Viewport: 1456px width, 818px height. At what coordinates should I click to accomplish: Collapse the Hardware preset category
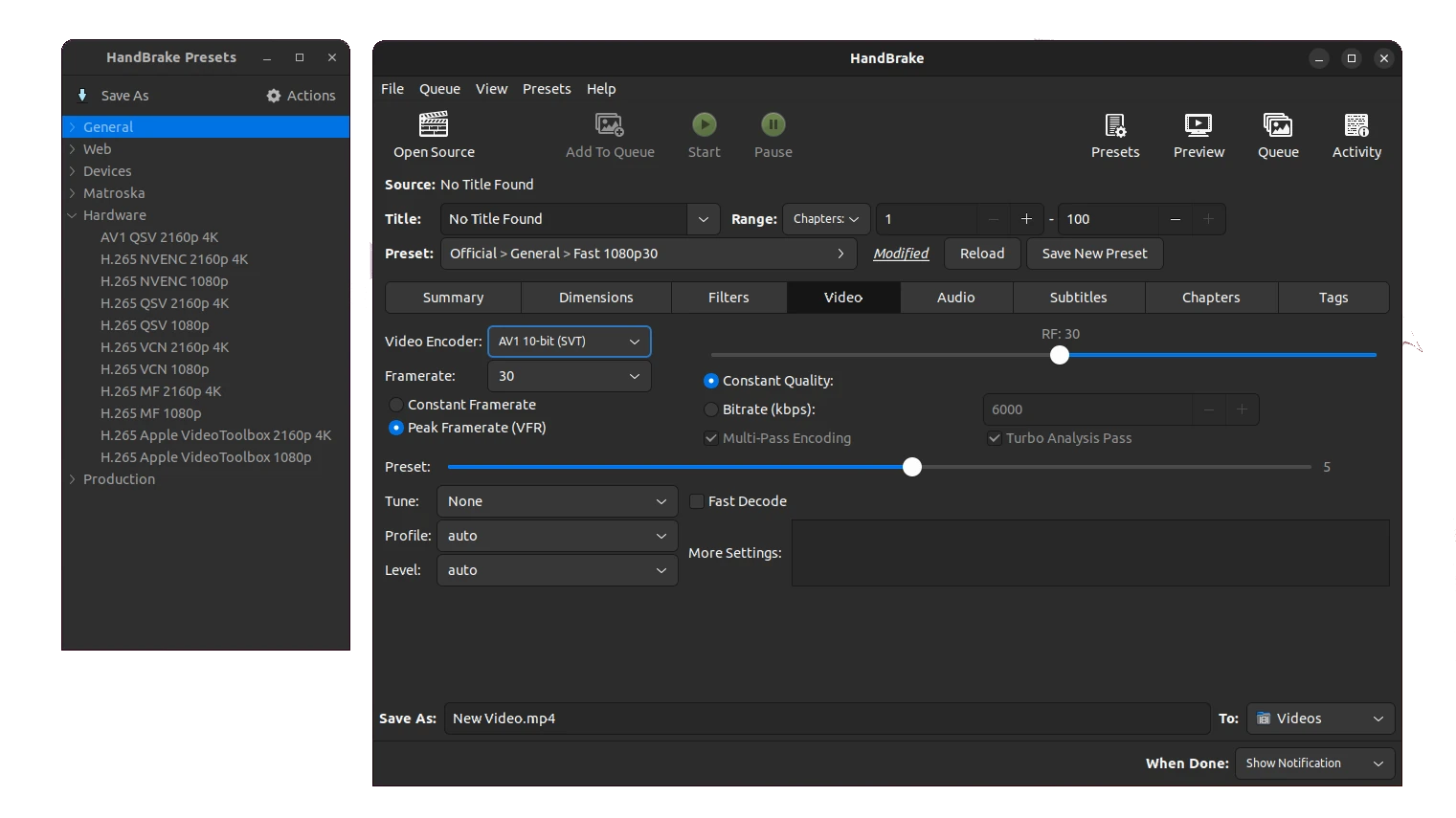[x=73, y=215]
